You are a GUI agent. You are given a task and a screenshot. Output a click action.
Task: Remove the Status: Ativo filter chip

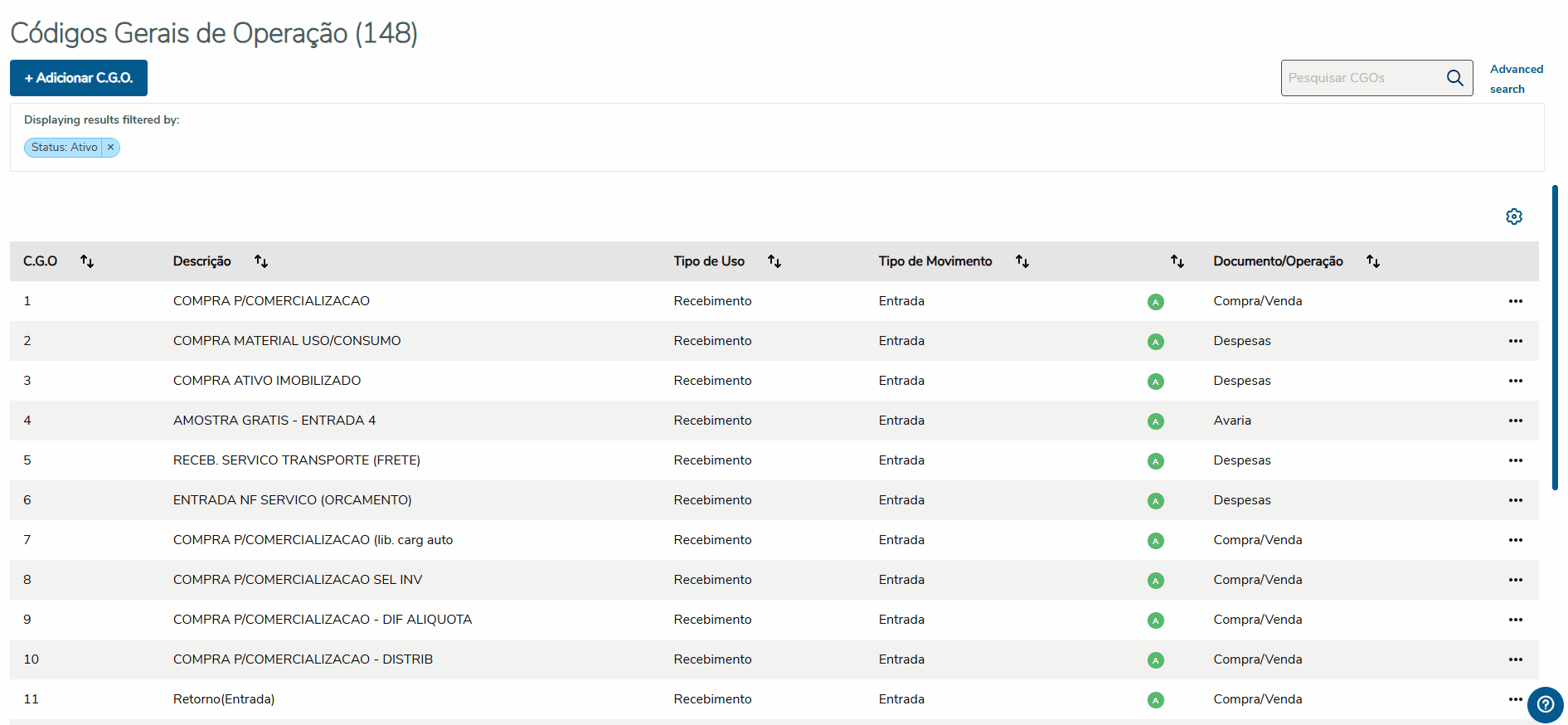coord(110,148)
